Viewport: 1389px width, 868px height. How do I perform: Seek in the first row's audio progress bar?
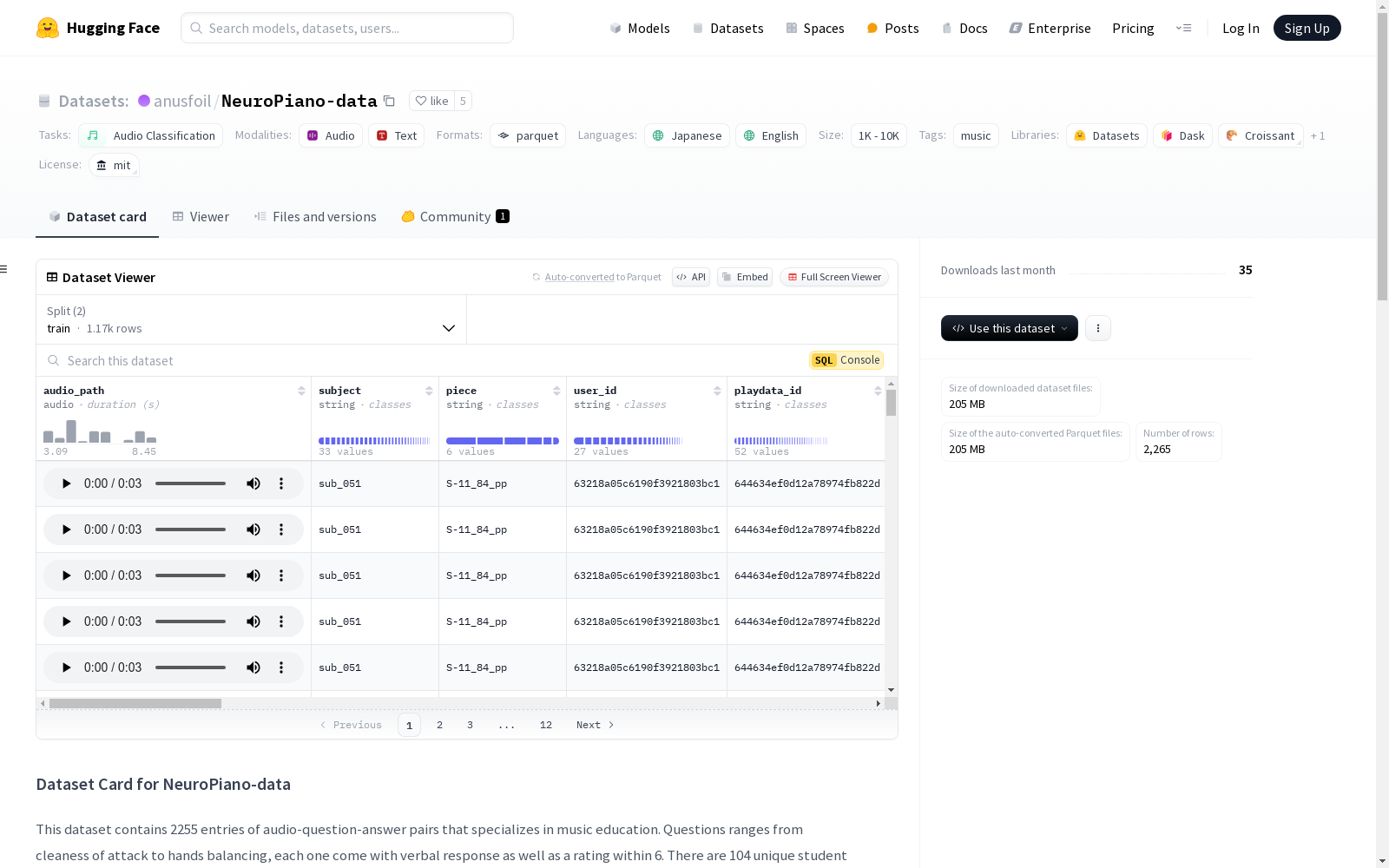click(191, 483)
